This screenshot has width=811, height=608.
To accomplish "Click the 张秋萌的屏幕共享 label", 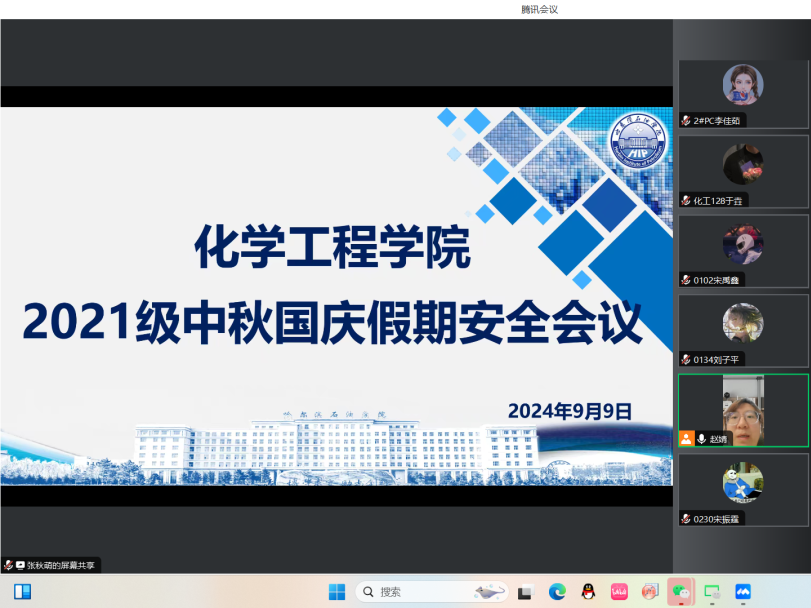I will [x=57, y=565].
